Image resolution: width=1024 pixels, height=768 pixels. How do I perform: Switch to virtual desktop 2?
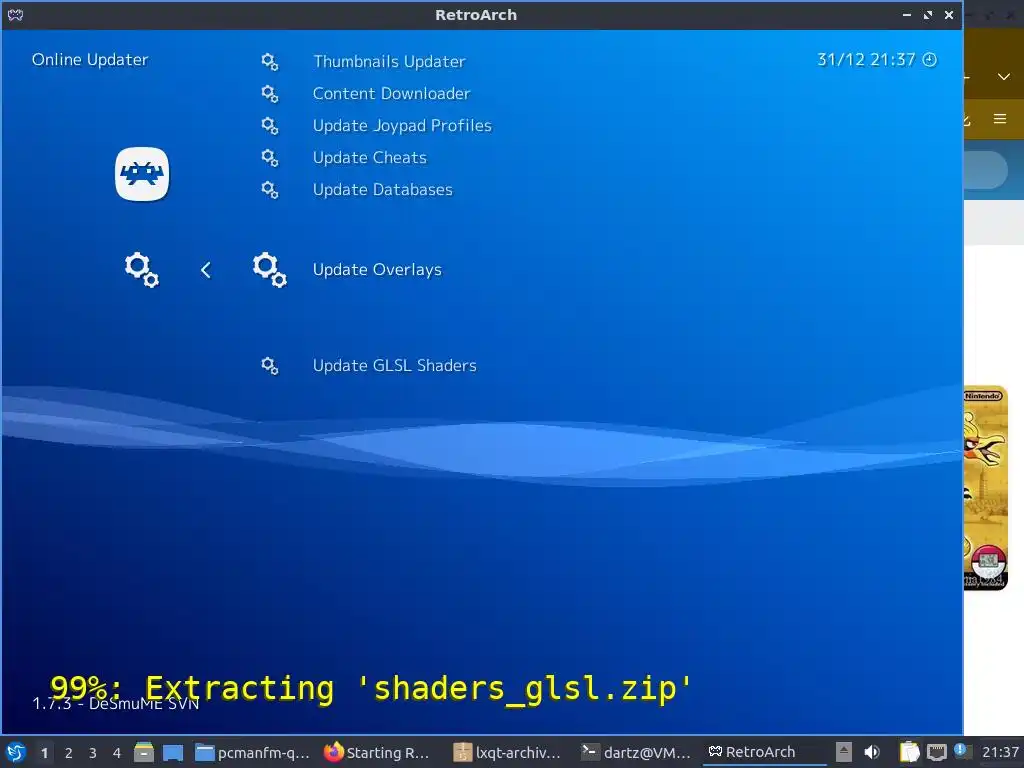(69, 753)
